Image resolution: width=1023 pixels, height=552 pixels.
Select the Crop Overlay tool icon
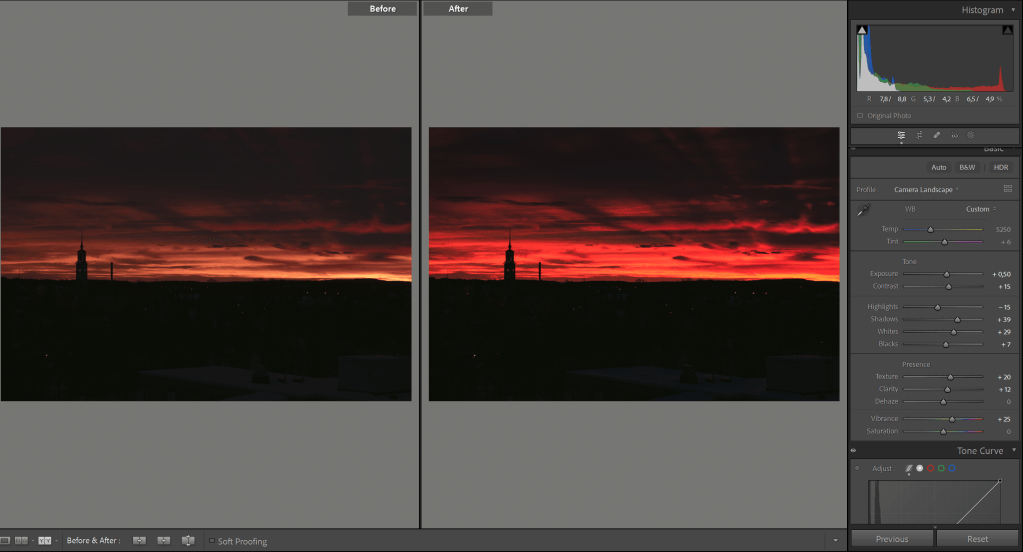919,135
